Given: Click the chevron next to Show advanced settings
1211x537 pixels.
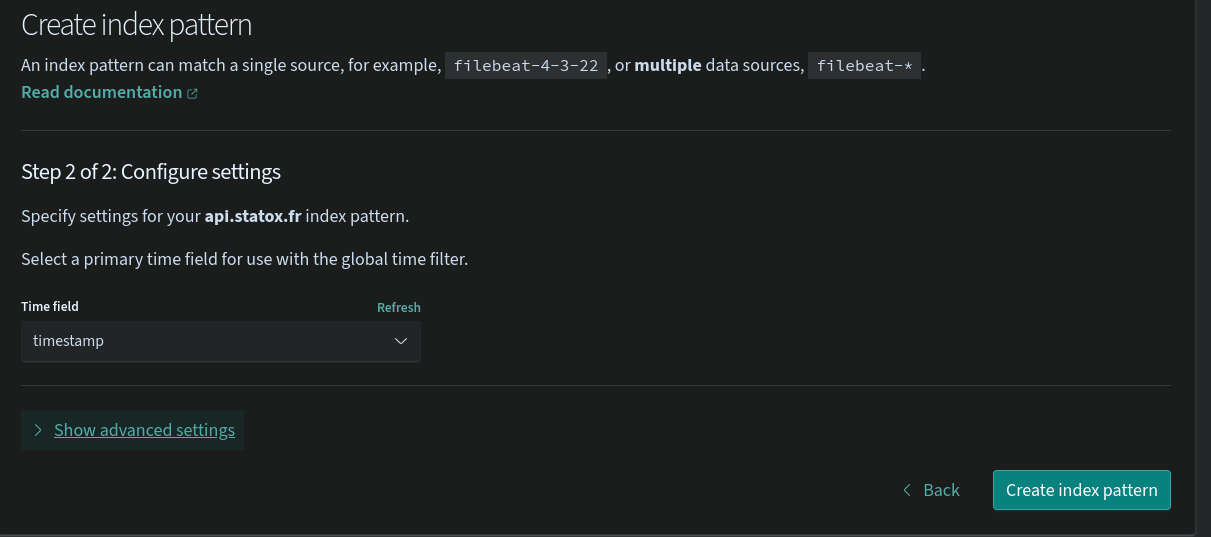Looking at the screenshot, I should pyautogui.click(x=38, y=430).
